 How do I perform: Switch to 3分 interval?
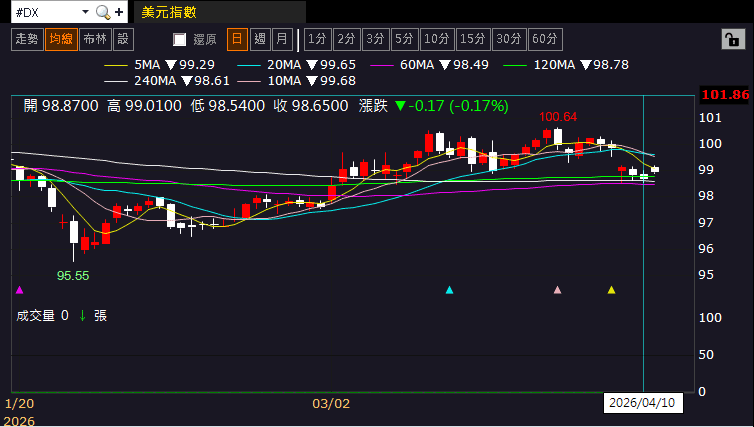pos(375,39)
